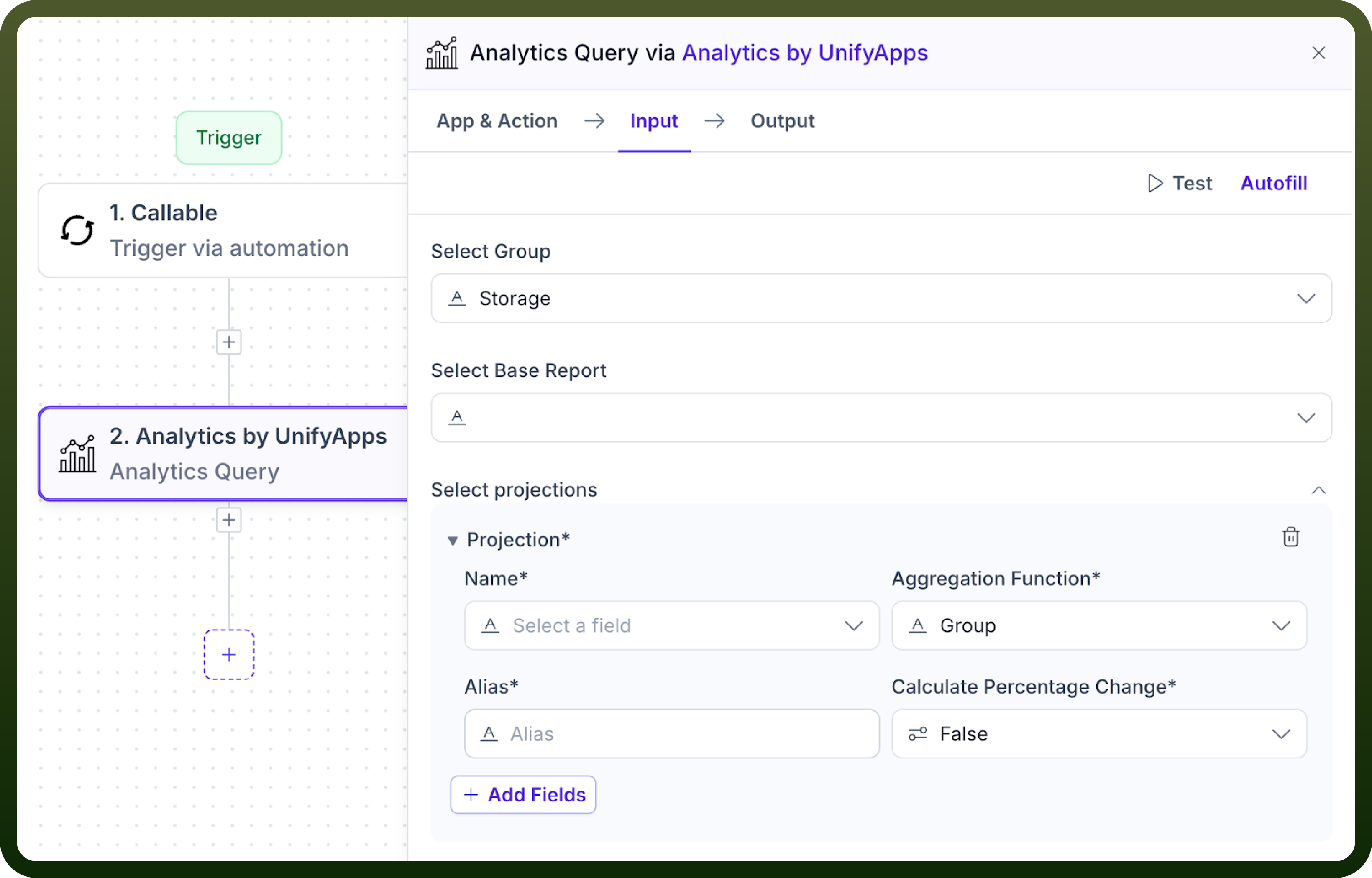Viewport: 1372px width, 878px height.
Task: Click the Select Group label
Action: [490, 251]
